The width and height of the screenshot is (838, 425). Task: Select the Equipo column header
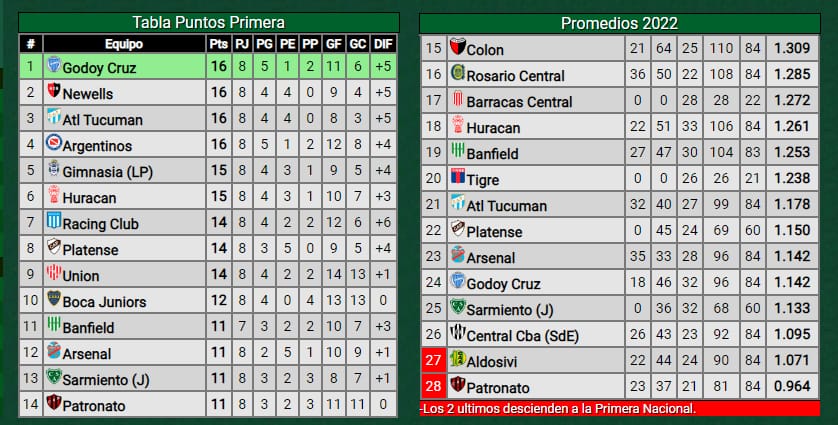click(124, 44)
